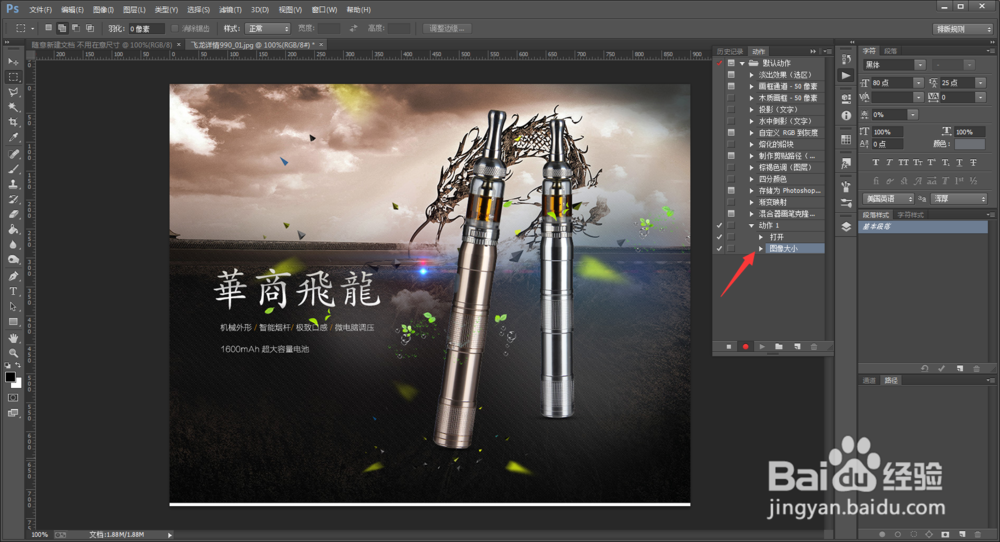Open the Info panel icon in dock
The width and height of the screenshot is (1000, 542).
846,115
